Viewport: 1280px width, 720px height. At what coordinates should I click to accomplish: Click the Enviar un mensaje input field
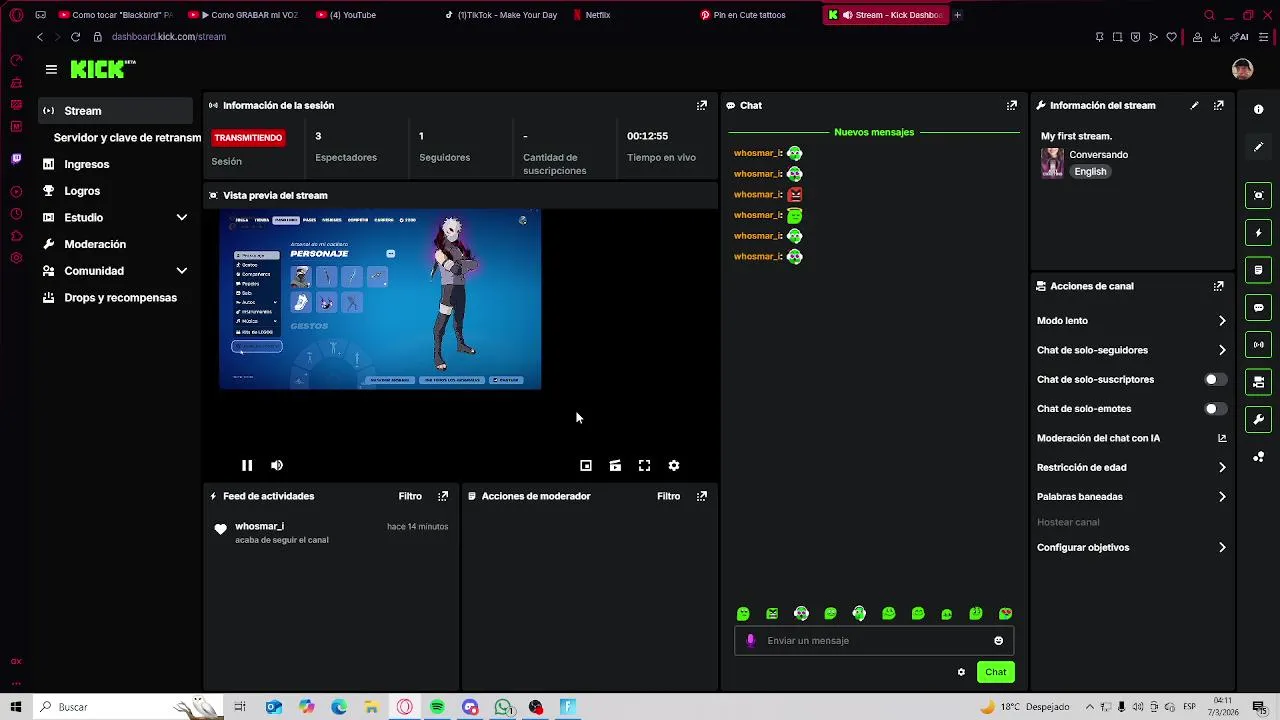coord(875,641)
